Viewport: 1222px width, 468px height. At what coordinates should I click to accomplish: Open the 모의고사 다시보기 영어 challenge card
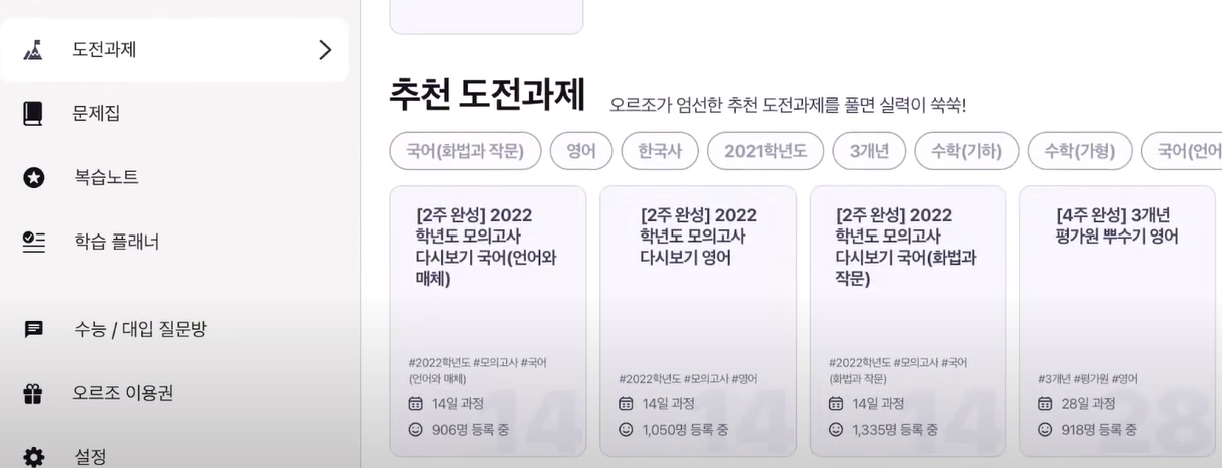(698, 321)
